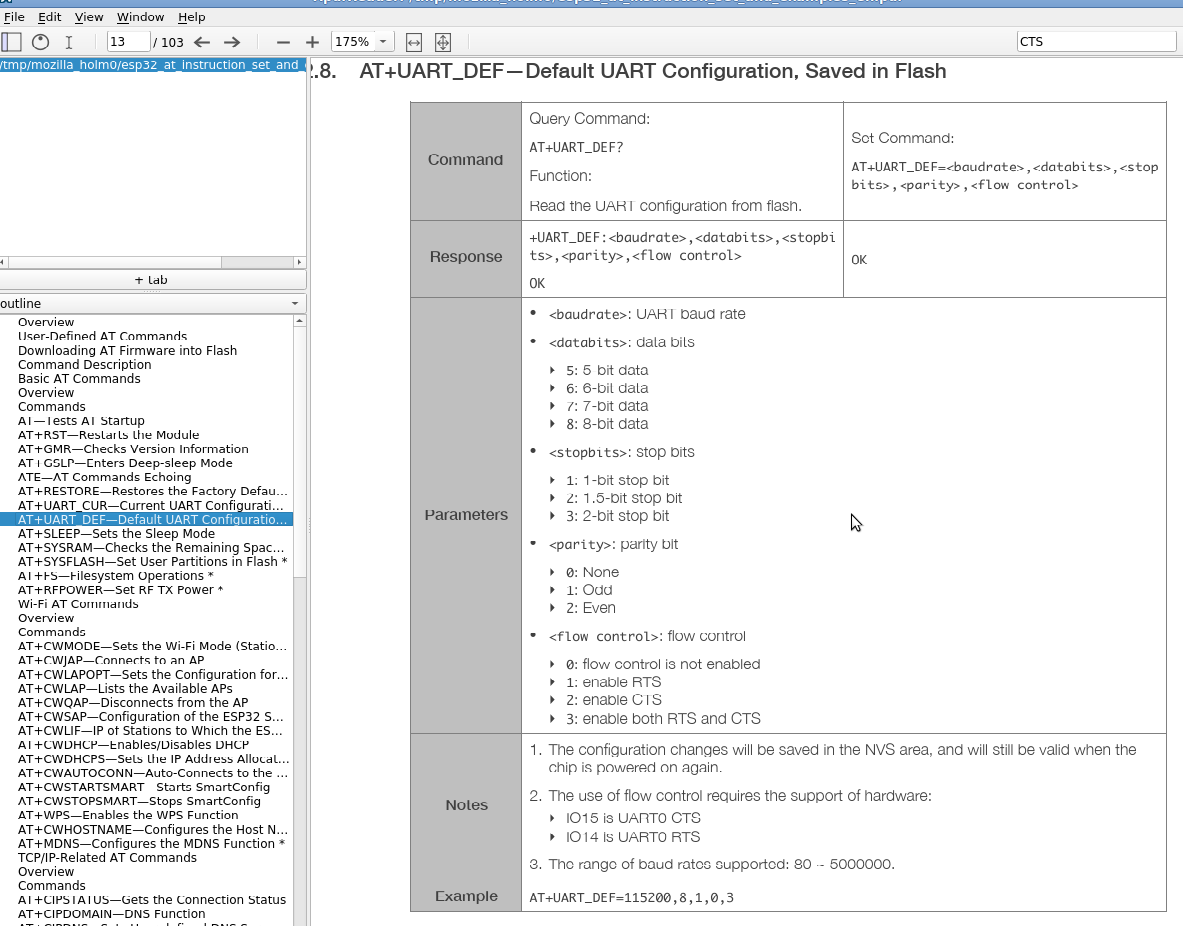This screenshot has width=1183, height=926.
Task: Jump to AT+FS—Filesystem Operations entry
Action: pos(115,576)
